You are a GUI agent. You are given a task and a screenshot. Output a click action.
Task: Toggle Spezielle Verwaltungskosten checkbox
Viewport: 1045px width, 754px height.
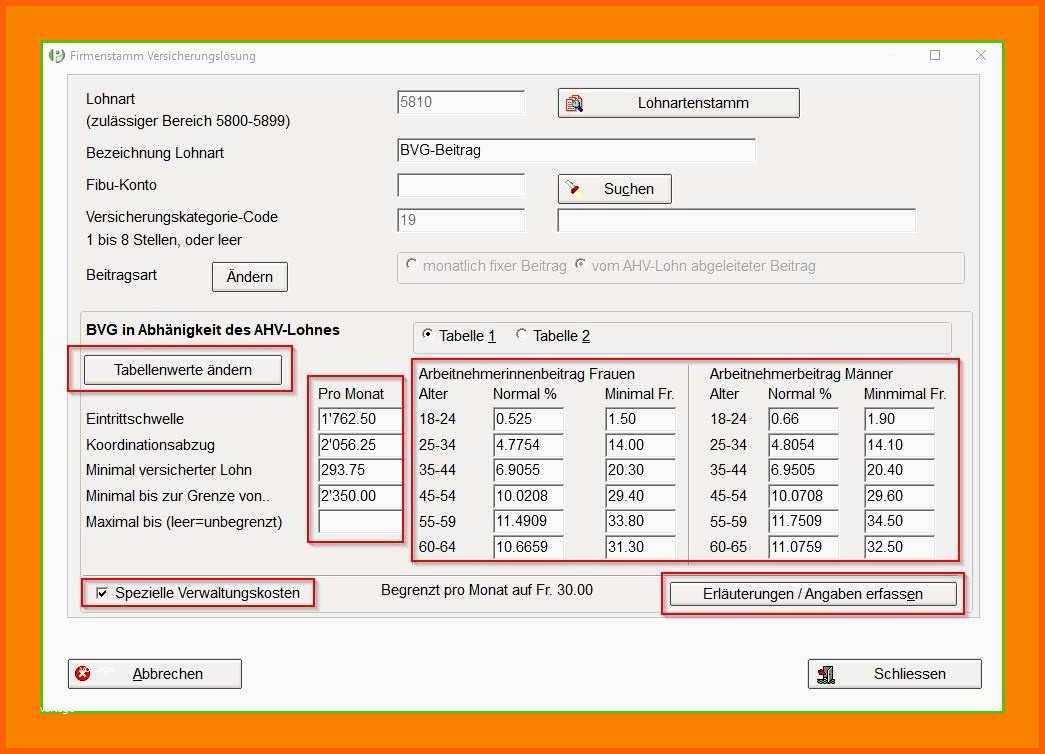(102, 593)
